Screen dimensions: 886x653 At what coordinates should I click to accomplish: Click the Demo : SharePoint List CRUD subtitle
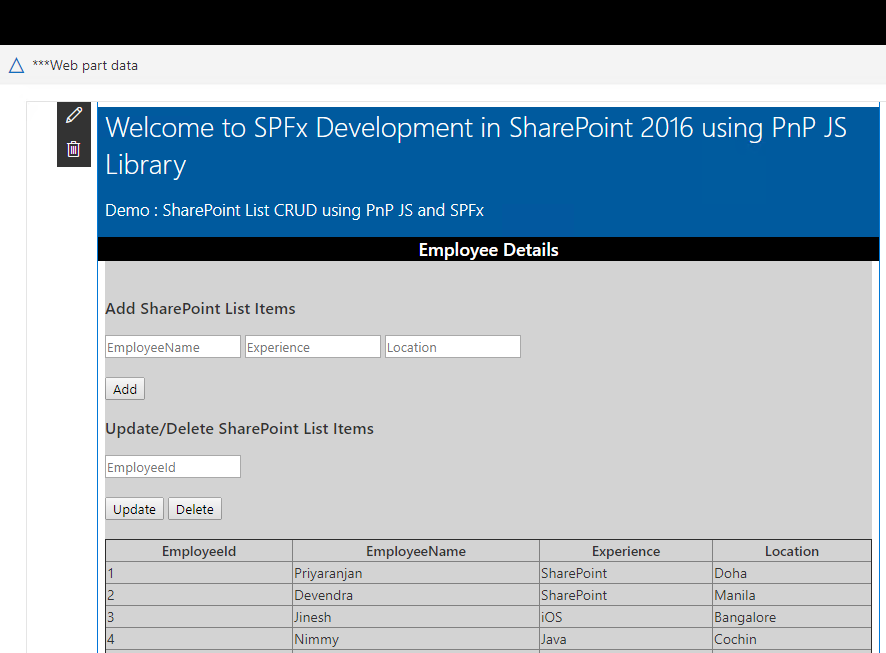[x=294, y=210]
